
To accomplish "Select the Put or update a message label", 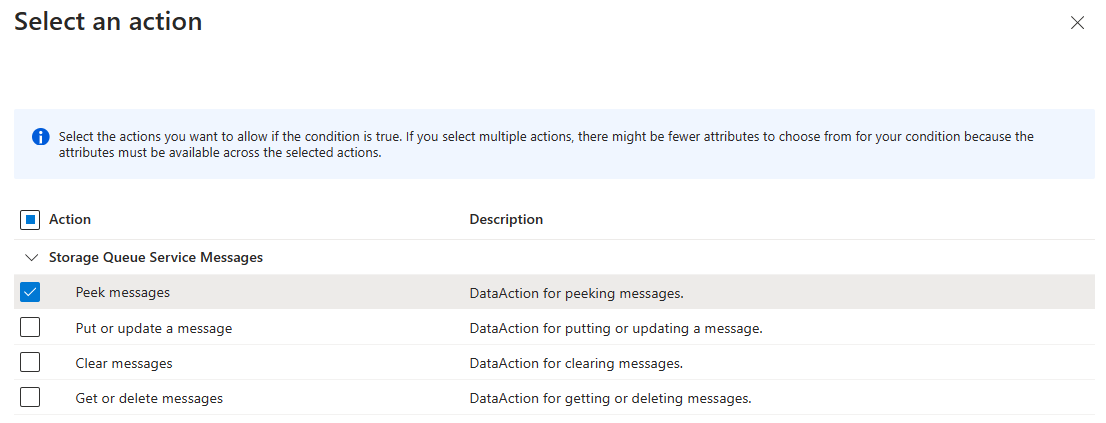I will (154, 328).
